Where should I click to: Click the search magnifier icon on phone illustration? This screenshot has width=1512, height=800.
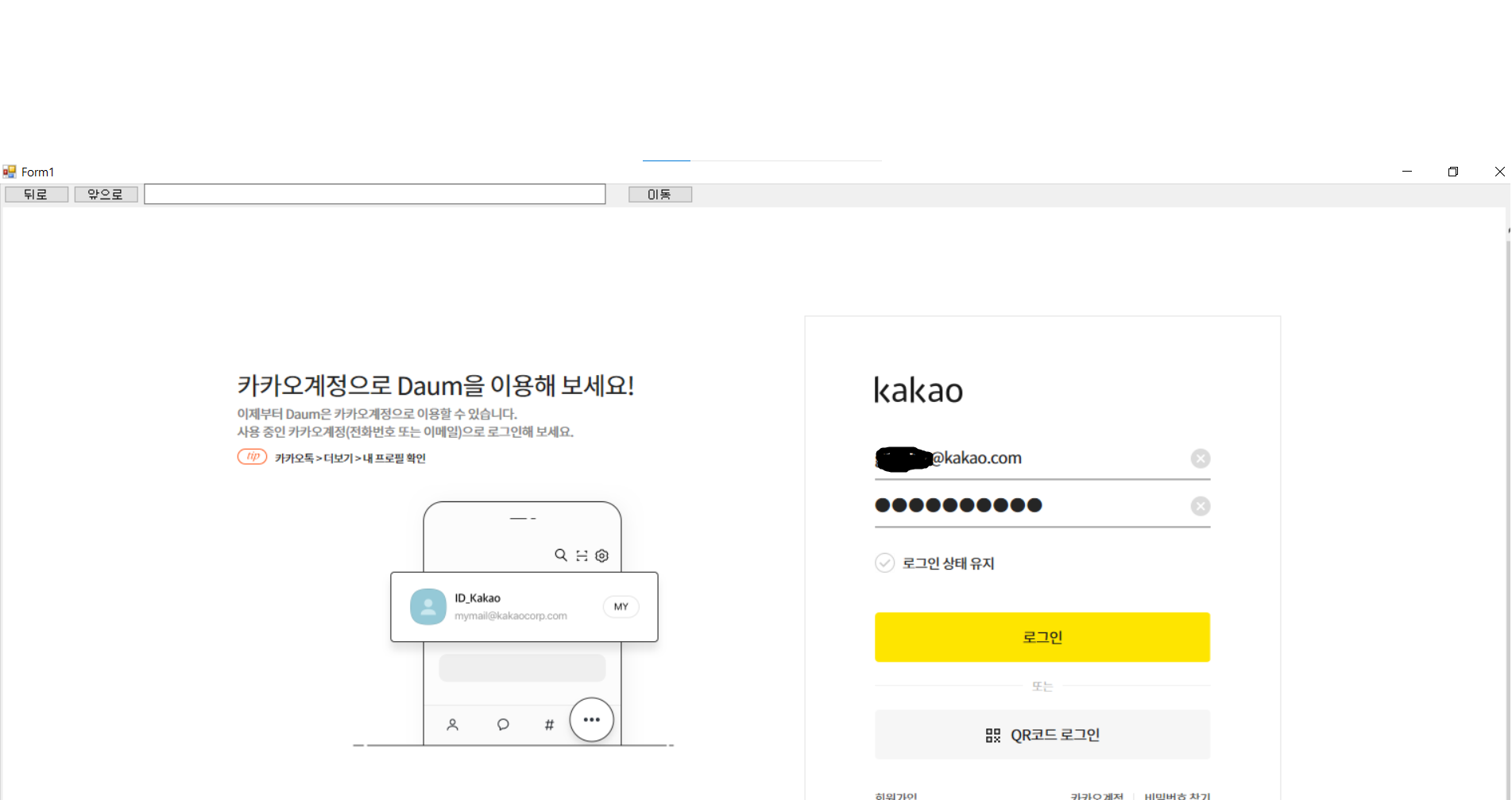pos(561,555)
